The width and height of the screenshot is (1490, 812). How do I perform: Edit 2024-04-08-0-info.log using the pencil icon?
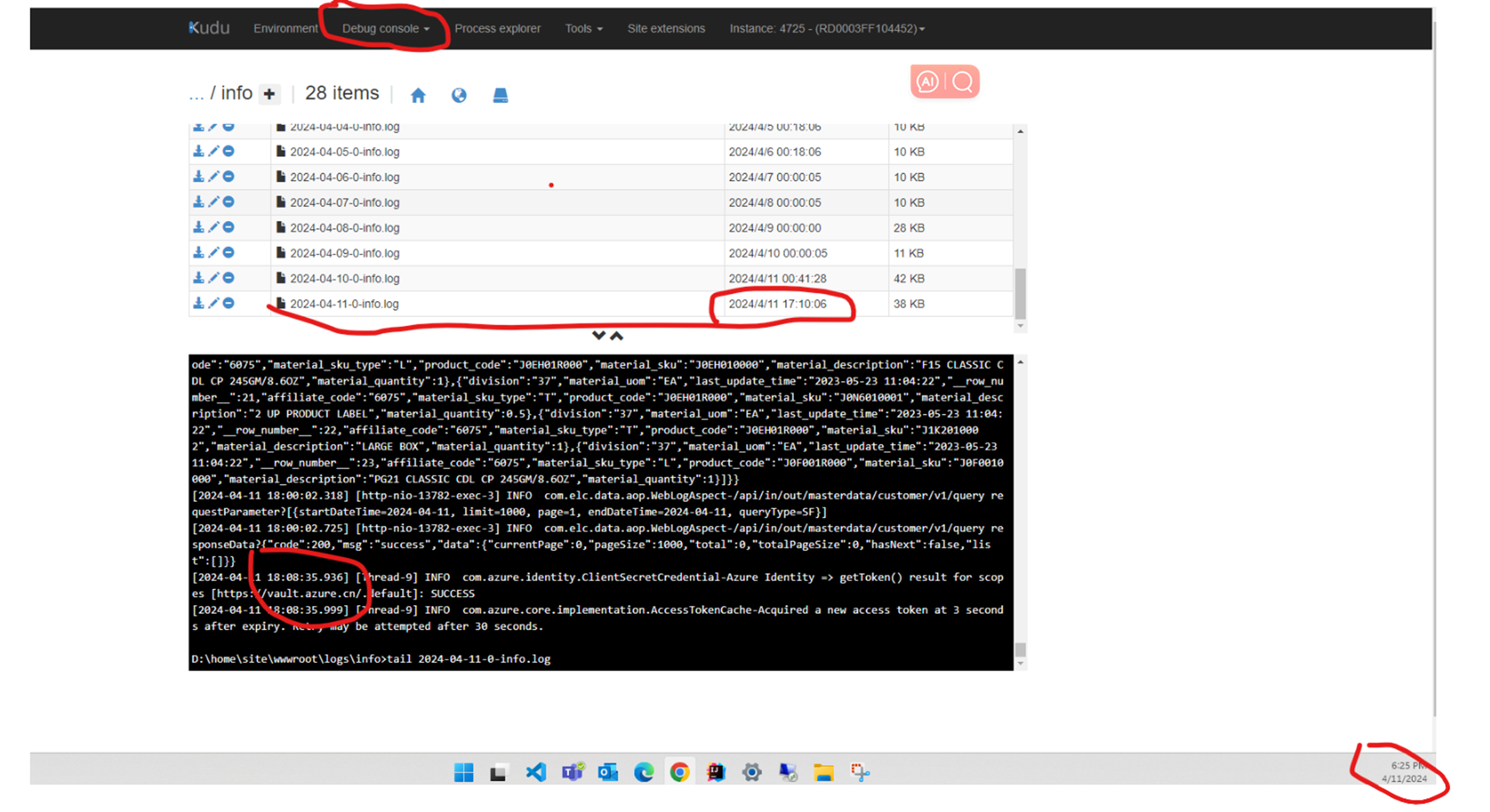(x=213, y=227)
